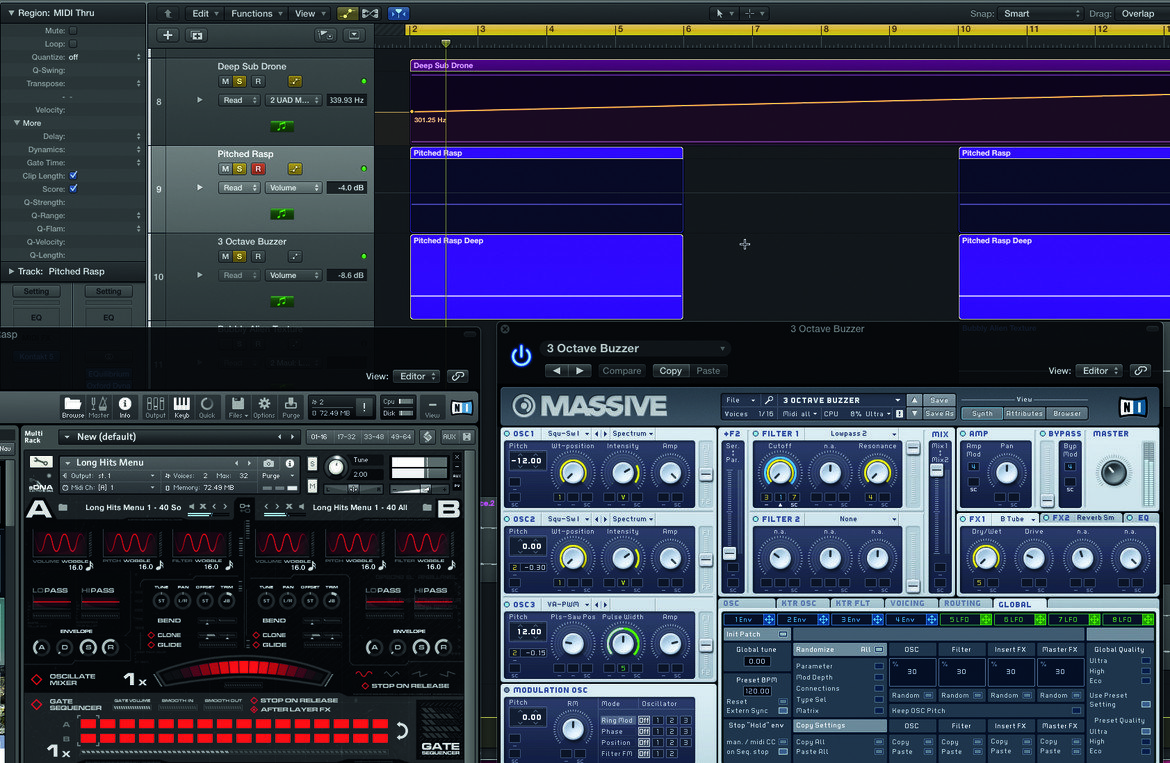Viewport: 1170px width, 763px height.
Task: Open the Kontakt Options gear
Action: coord(264,407)
